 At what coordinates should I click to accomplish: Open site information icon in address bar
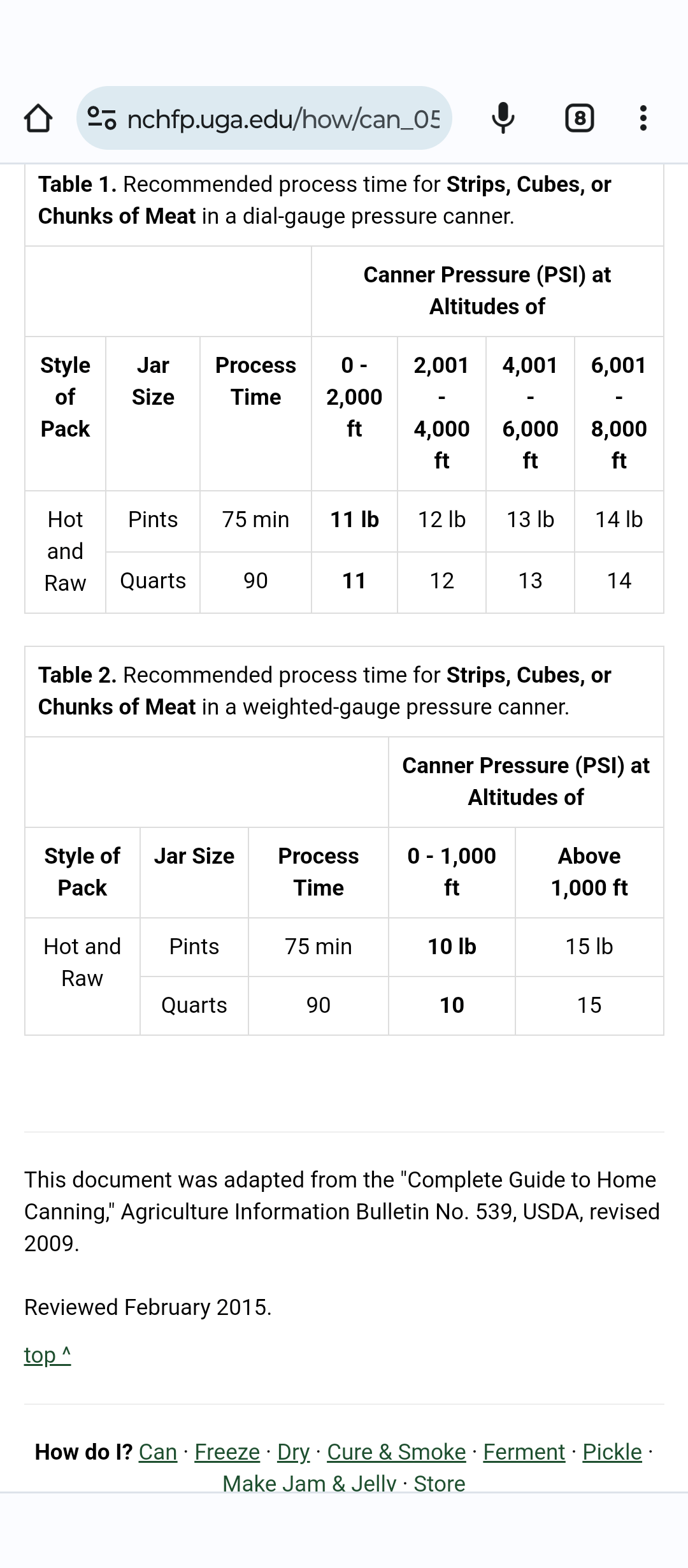102,119
